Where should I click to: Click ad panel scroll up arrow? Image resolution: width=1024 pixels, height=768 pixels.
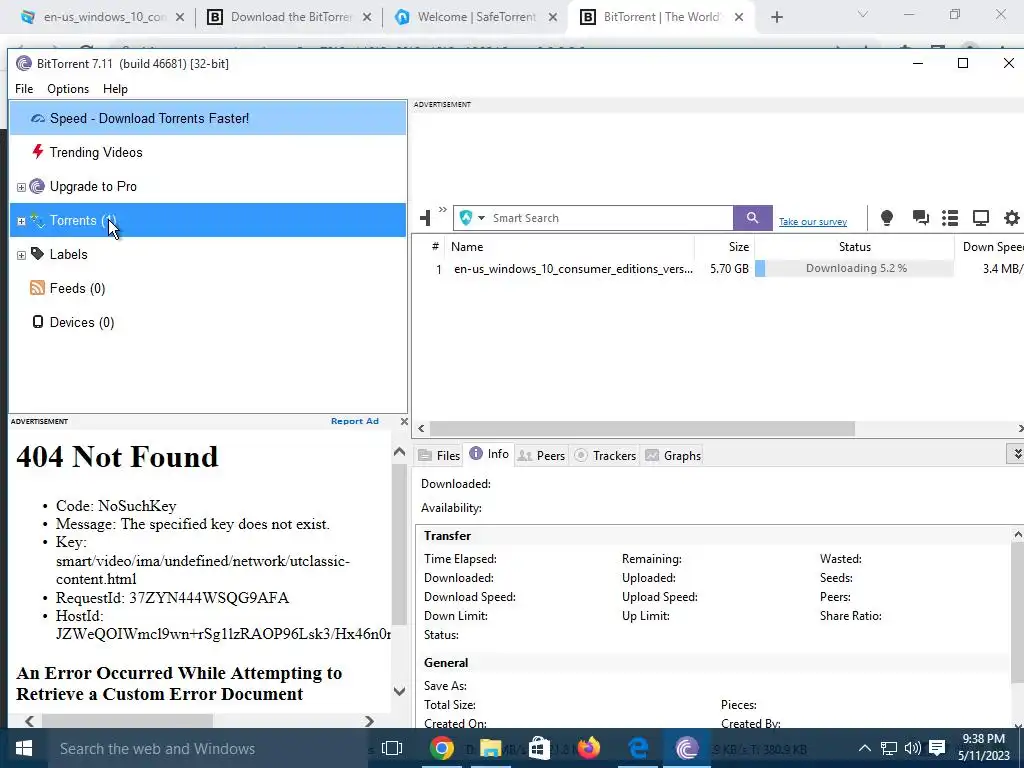400,452
